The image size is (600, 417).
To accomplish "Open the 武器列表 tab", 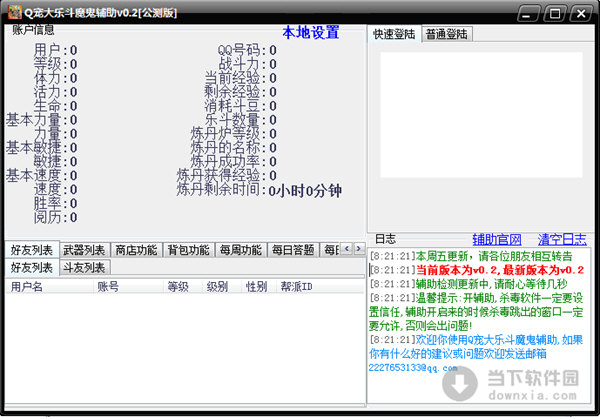I will [84, 250].
